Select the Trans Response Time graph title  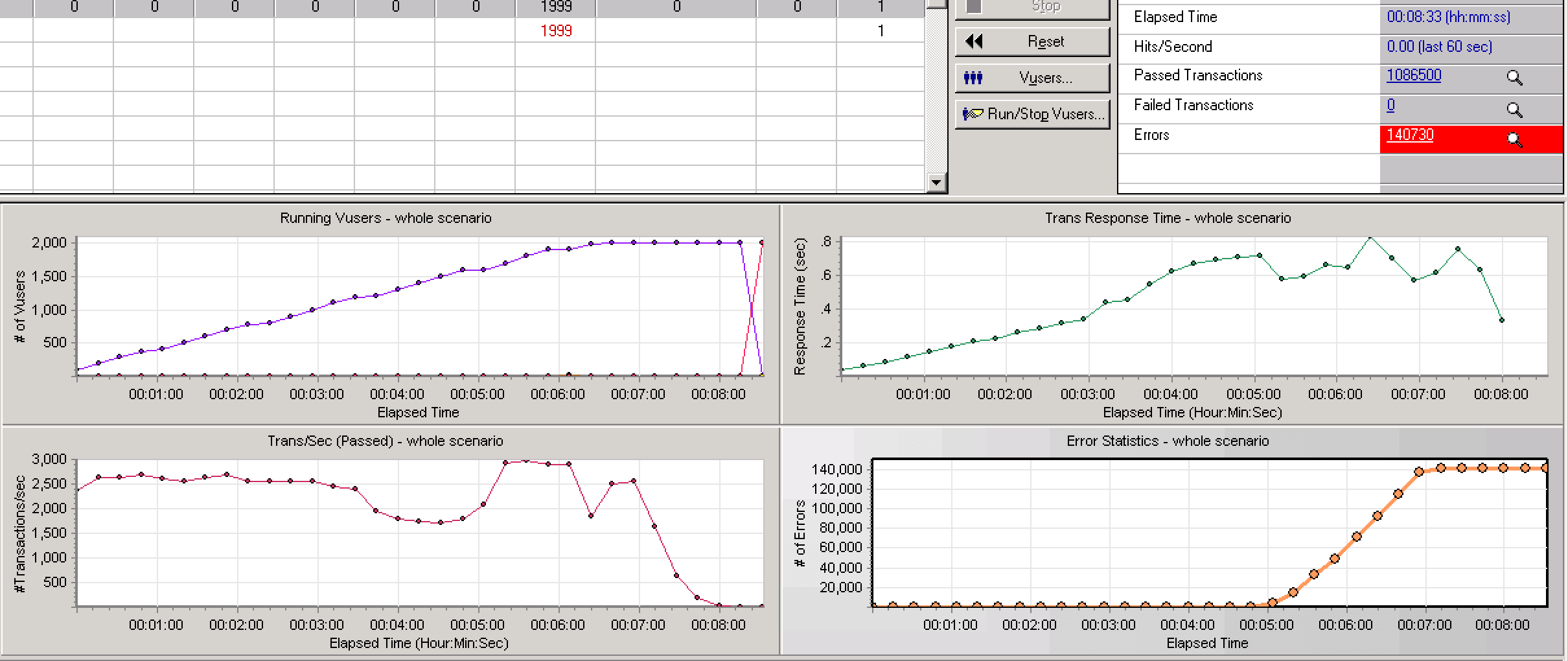click(1167, 218)
